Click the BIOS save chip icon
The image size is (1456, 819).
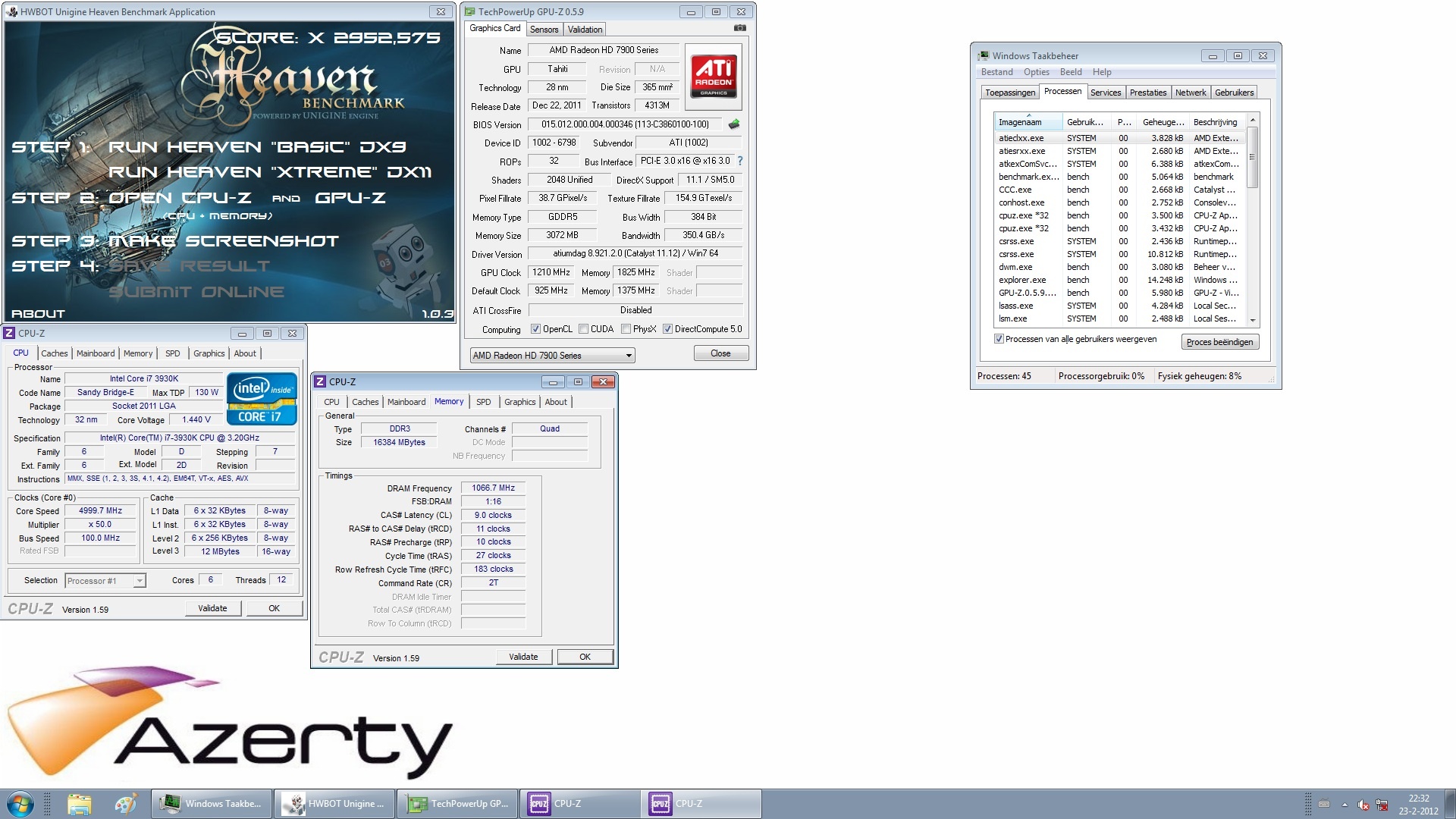point(733,124)
